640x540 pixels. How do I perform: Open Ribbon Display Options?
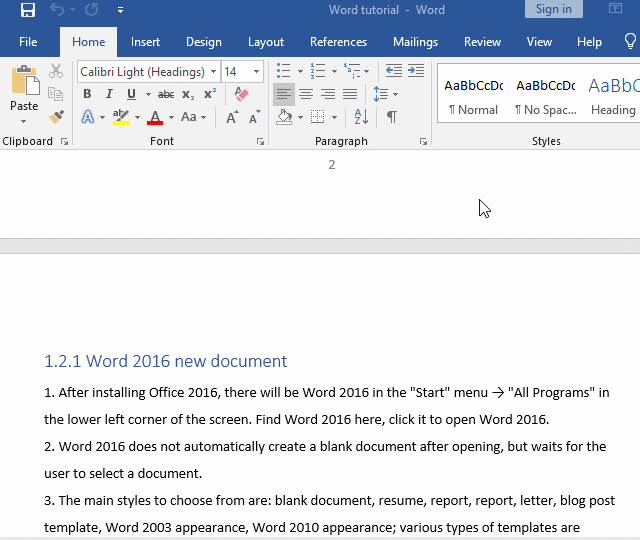[616, 8]
